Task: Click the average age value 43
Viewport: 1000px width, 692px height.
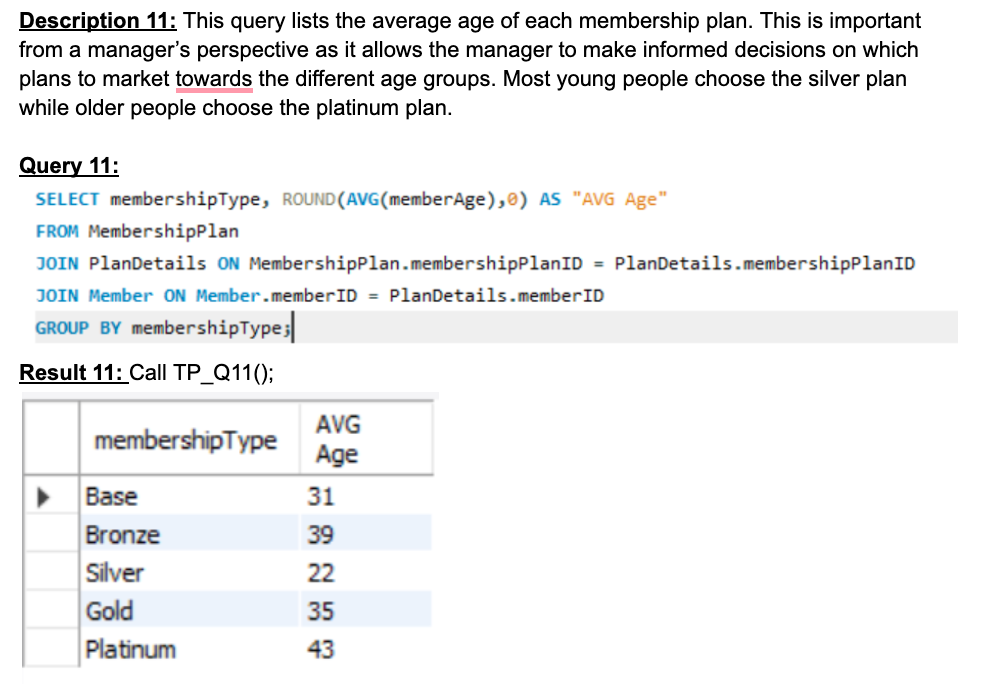Action: (321, 649)
